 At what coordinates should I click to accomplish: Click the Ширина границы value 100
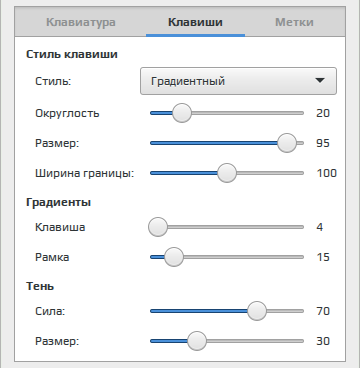(327, 173)
